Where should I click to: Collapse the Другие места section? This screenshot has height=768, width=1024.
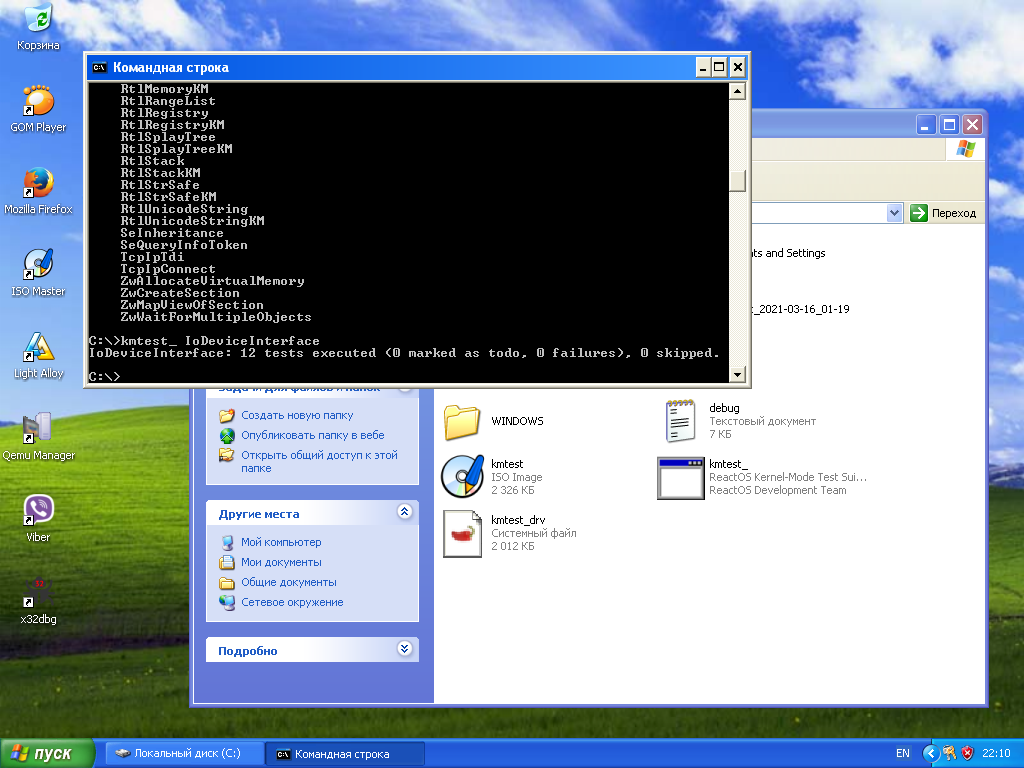coord(405,512)
